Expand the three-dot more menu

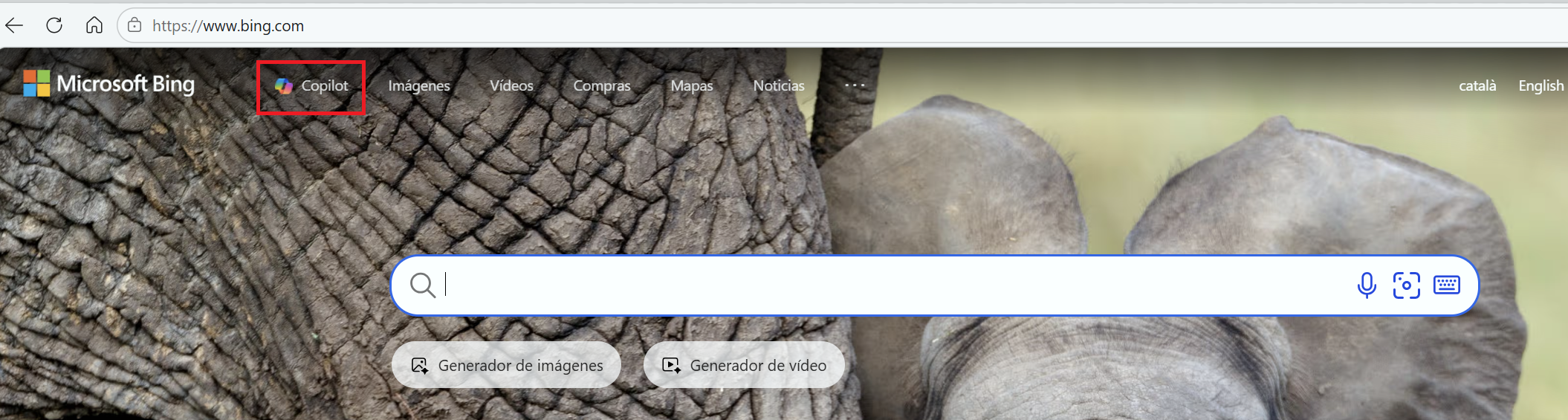point(855,85)
